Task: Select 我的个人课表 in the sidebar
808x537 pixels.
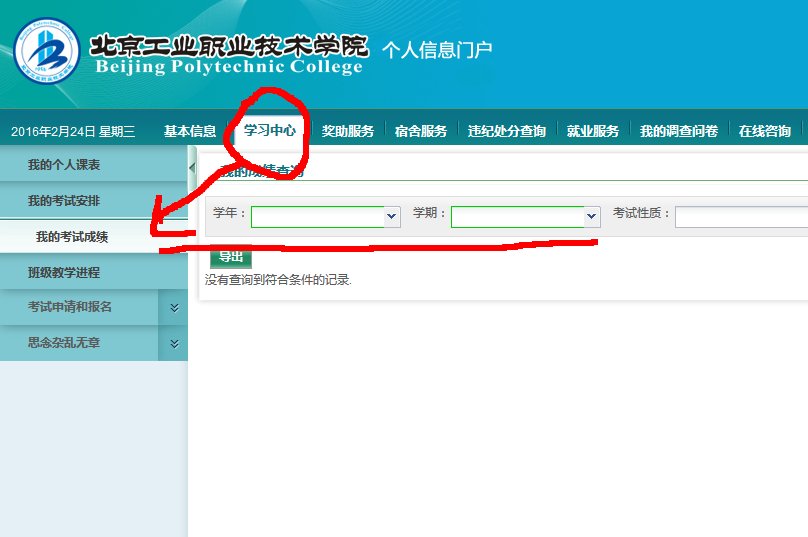Action: pos(94,164)
